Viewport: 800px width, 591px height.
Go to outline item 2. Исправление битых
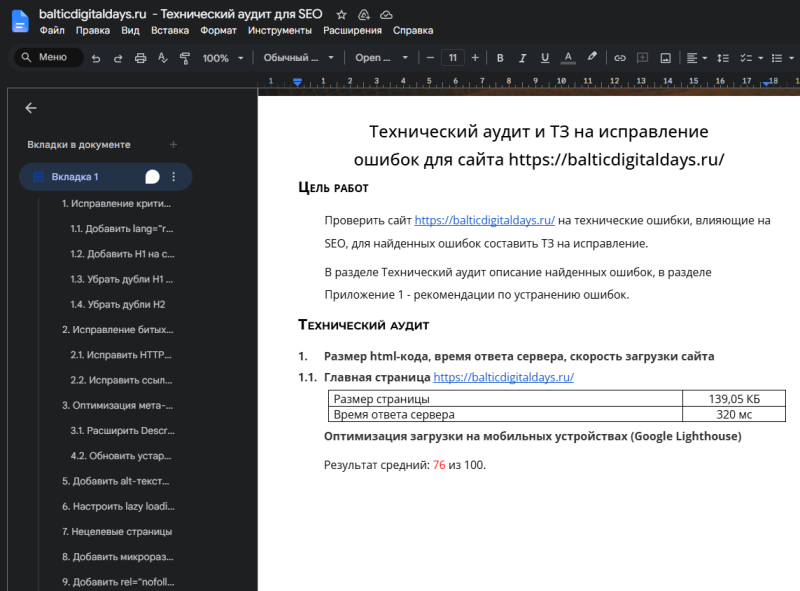pos(118,330)
